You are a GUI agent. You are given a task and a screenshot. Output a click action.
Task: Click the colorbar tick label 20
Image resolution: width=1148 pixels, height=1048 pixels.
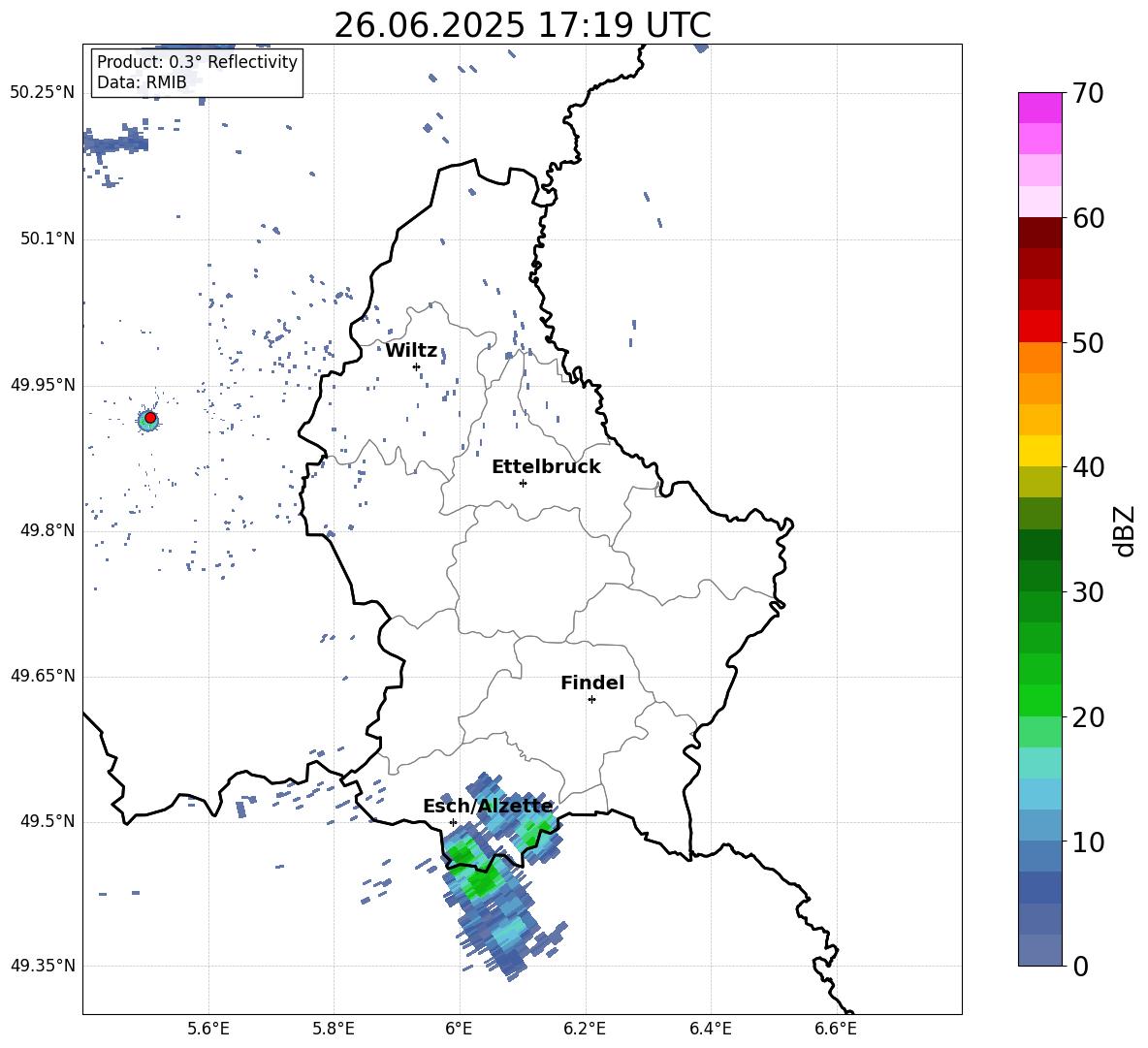(1089, 717)
